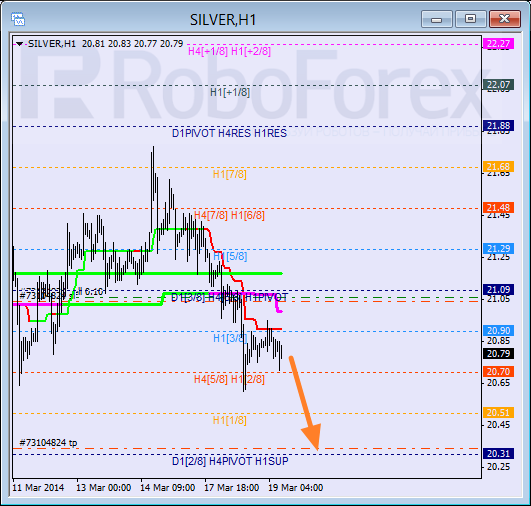Click the orange downward arrow head

click(312, 437)
